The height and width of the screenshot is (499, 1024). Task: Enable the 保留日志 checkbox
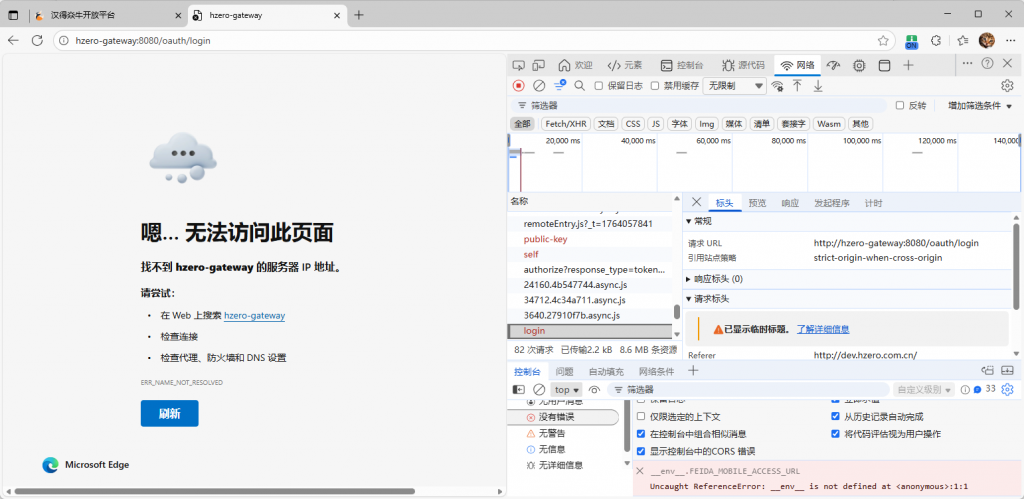pyautogui.click(x=599, y=86)
